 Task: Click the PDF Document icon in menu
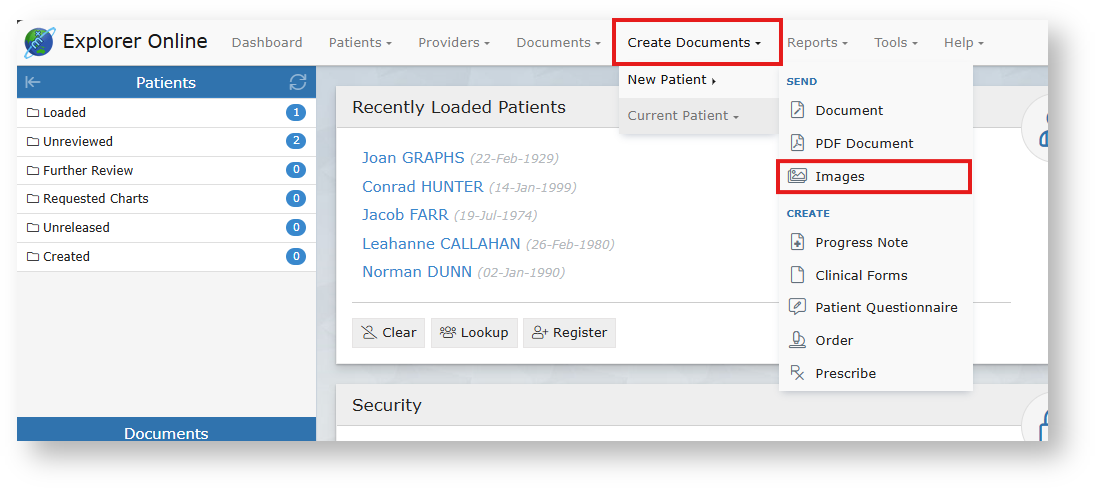(x=797, y=143)
